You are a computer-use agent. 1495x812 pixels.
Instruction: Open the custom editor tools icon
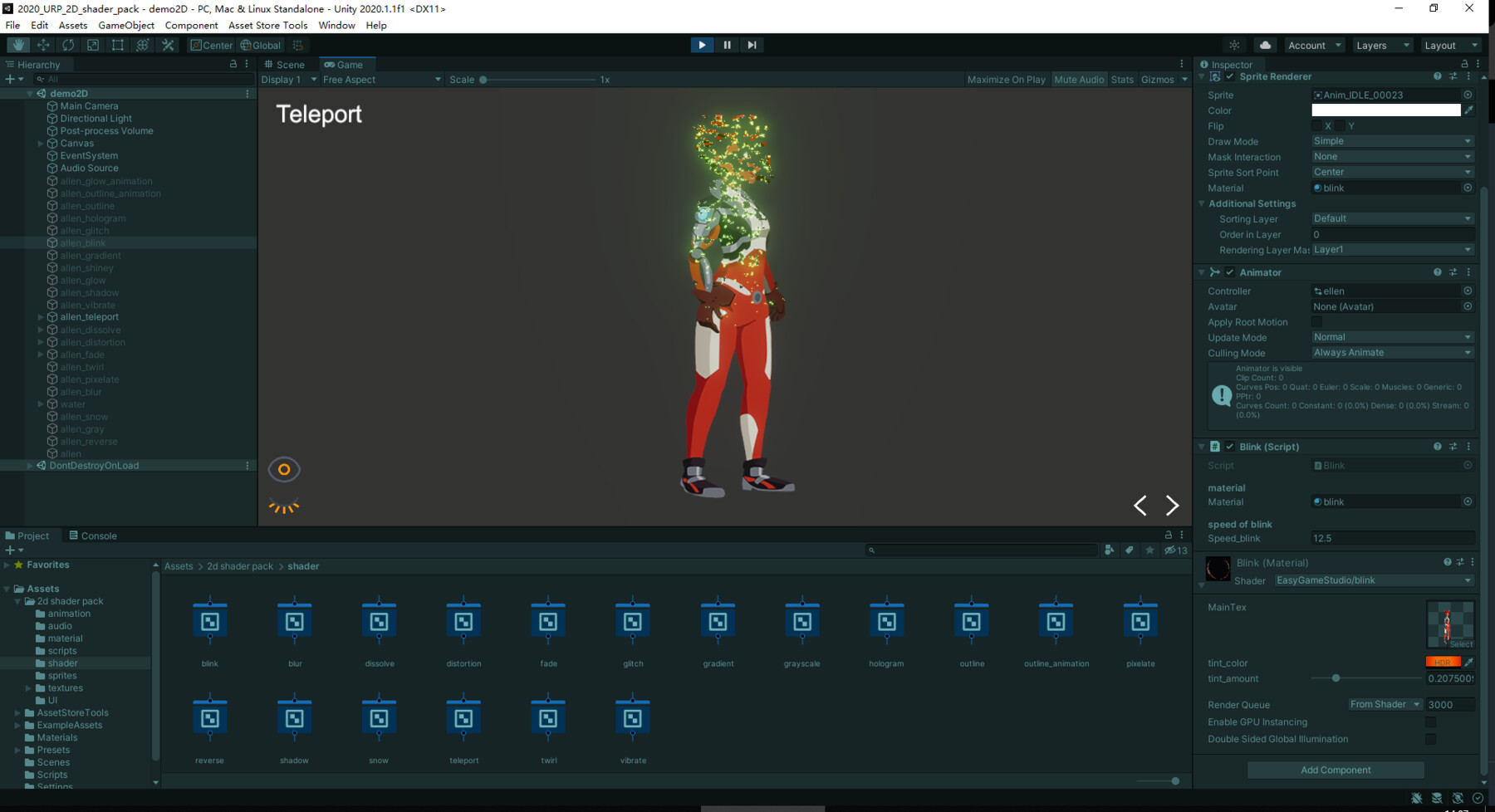tap(168, 45)
